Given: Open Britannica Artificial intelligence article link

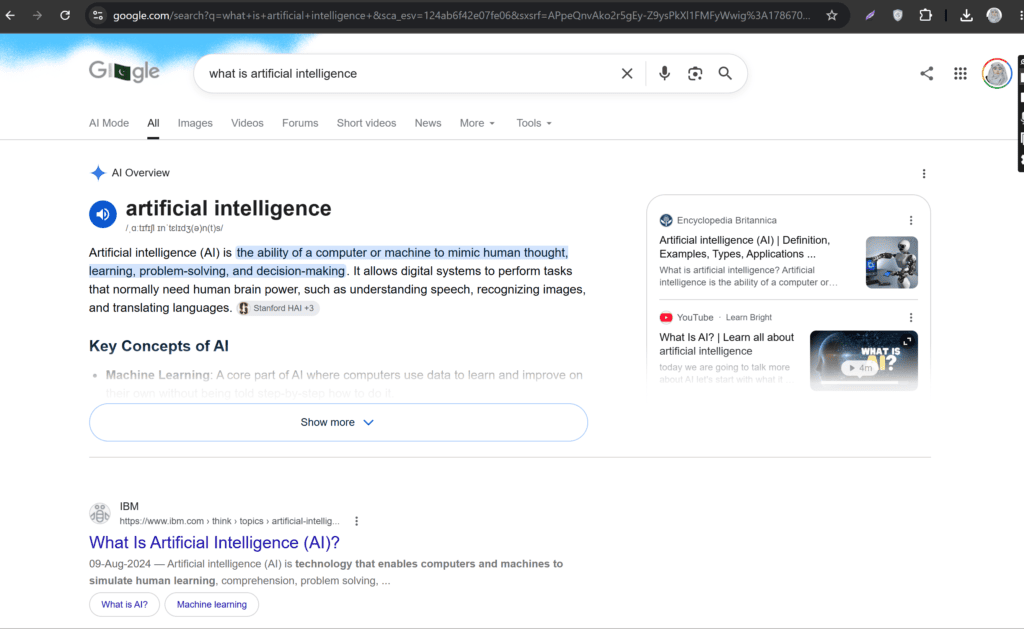Looking at the screenshot, I should pos(744,247).
